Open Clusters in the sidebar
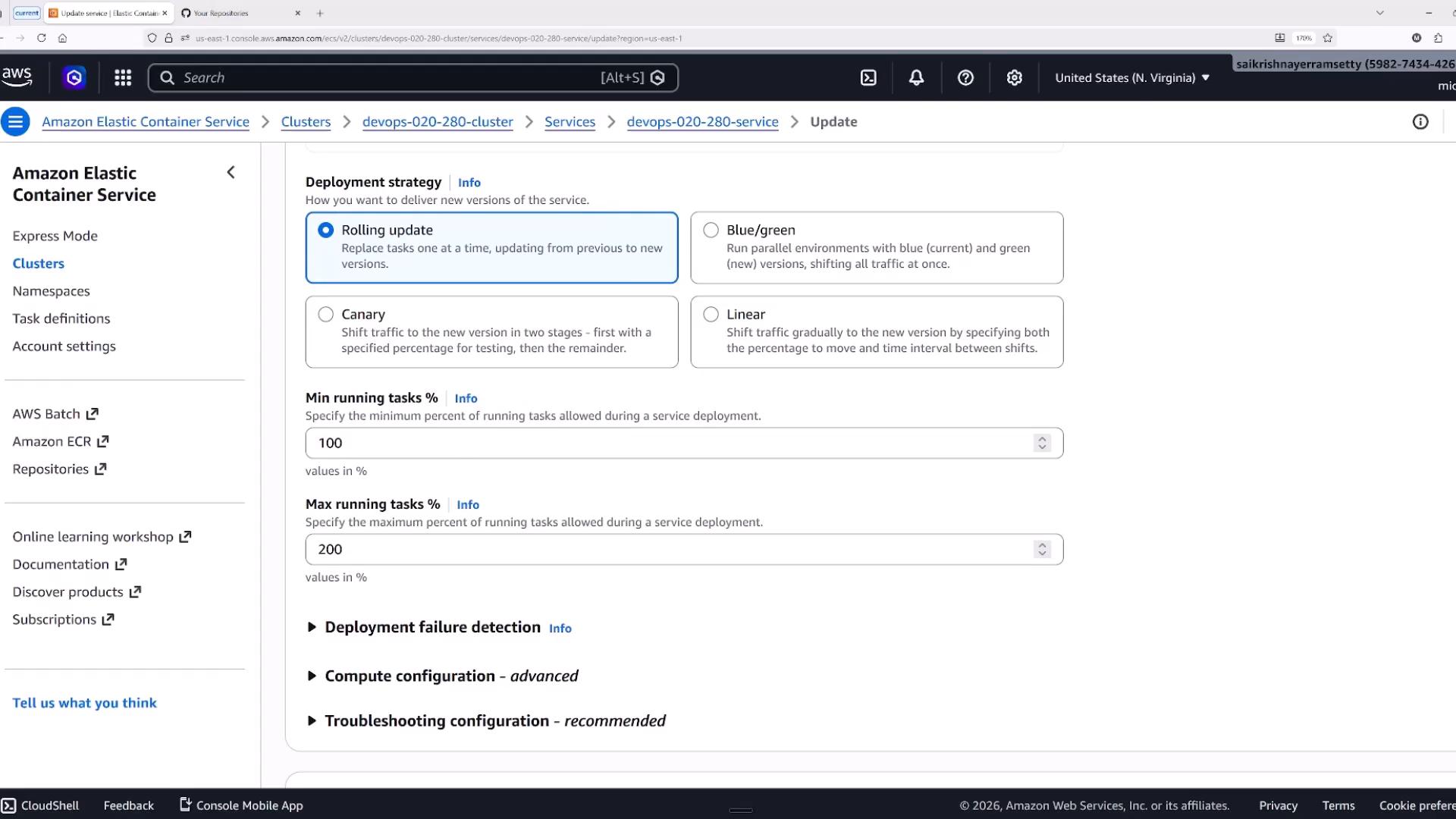Screen dimensions: 1456x819 point(39,263)
